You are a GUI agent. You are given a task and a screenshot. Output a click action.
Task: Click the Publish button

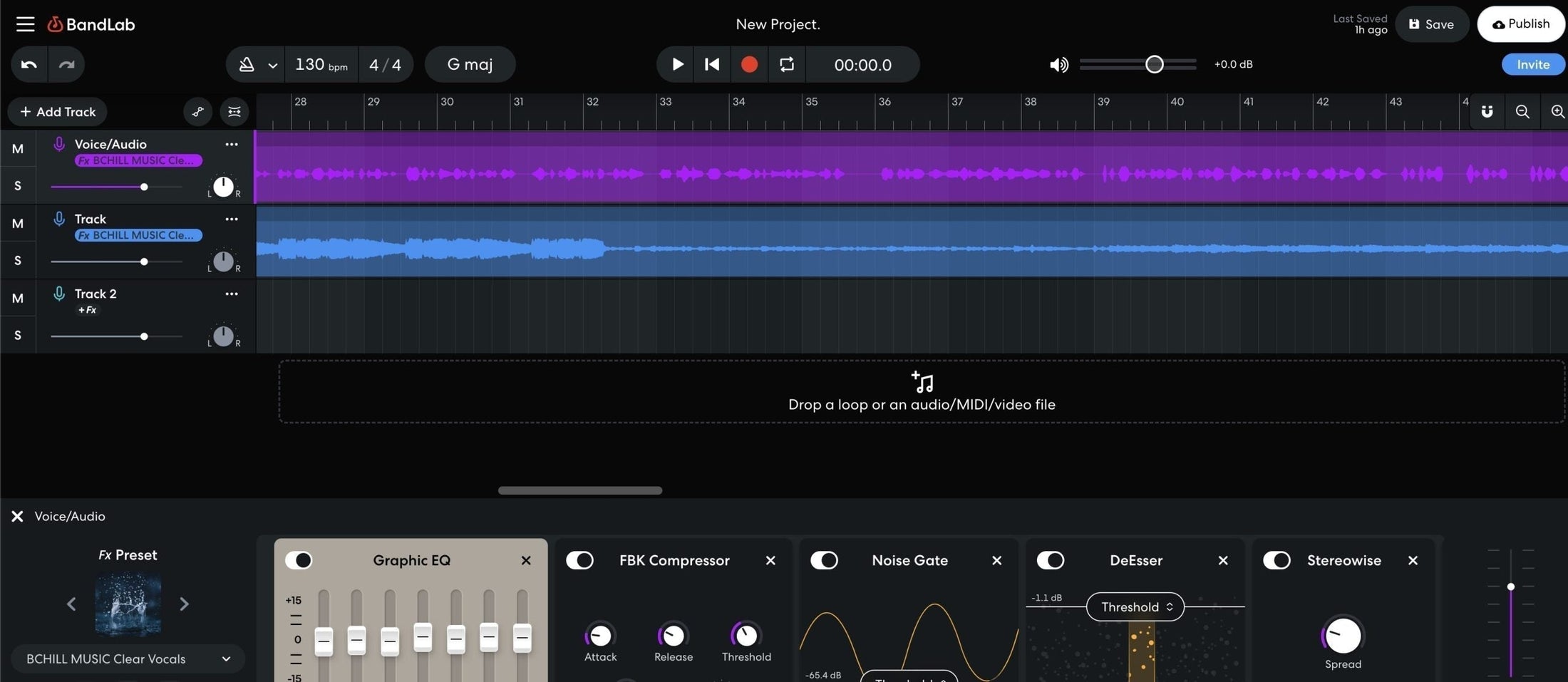tap(1521, 24)
